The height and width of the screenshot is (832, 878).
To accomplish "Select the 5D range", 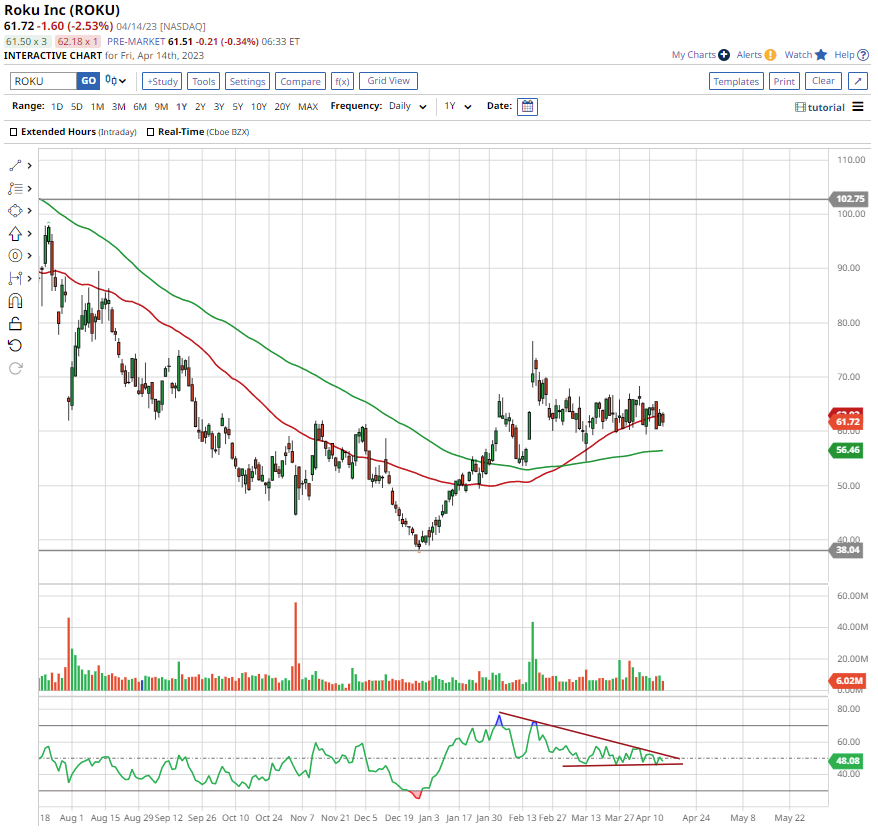I will 77,106.
